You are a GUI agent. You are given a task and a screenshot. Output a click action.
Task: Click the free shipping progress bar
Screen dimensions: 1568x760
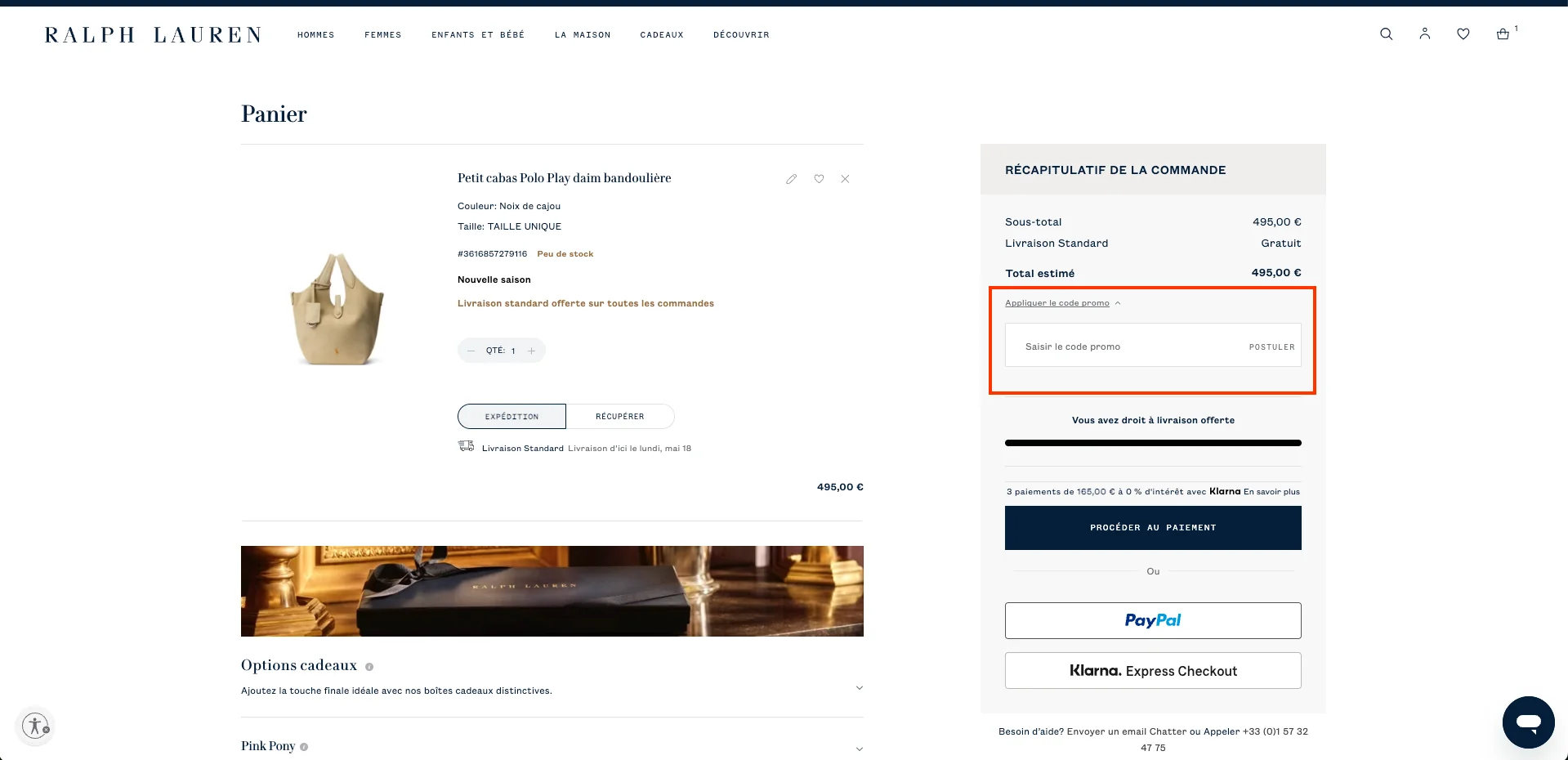pyautogui.click(x=1153, y=443)
